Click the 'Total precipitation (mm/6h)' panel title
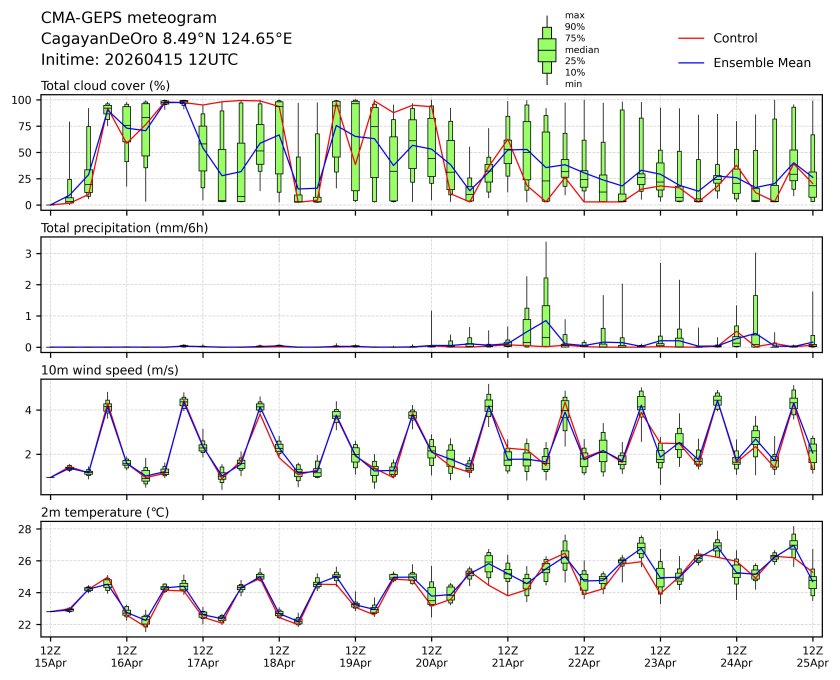Image resolution: width=840 pixels, height=680 pixels. tap(125, 228)
